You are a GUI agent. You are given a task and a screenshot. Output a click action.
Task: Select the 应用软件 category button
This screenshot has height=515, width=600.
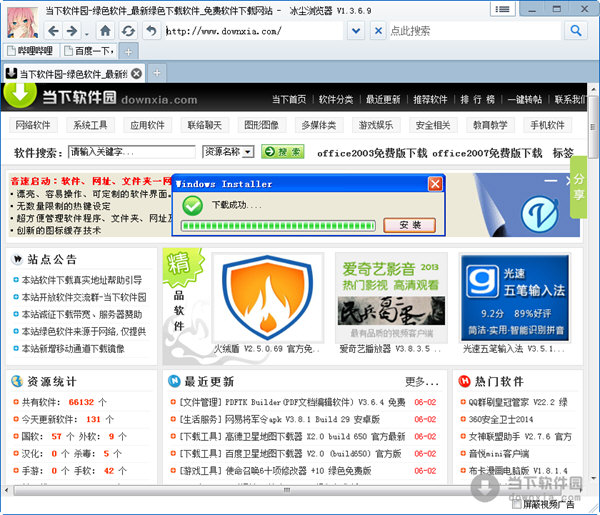pos(147,125)
